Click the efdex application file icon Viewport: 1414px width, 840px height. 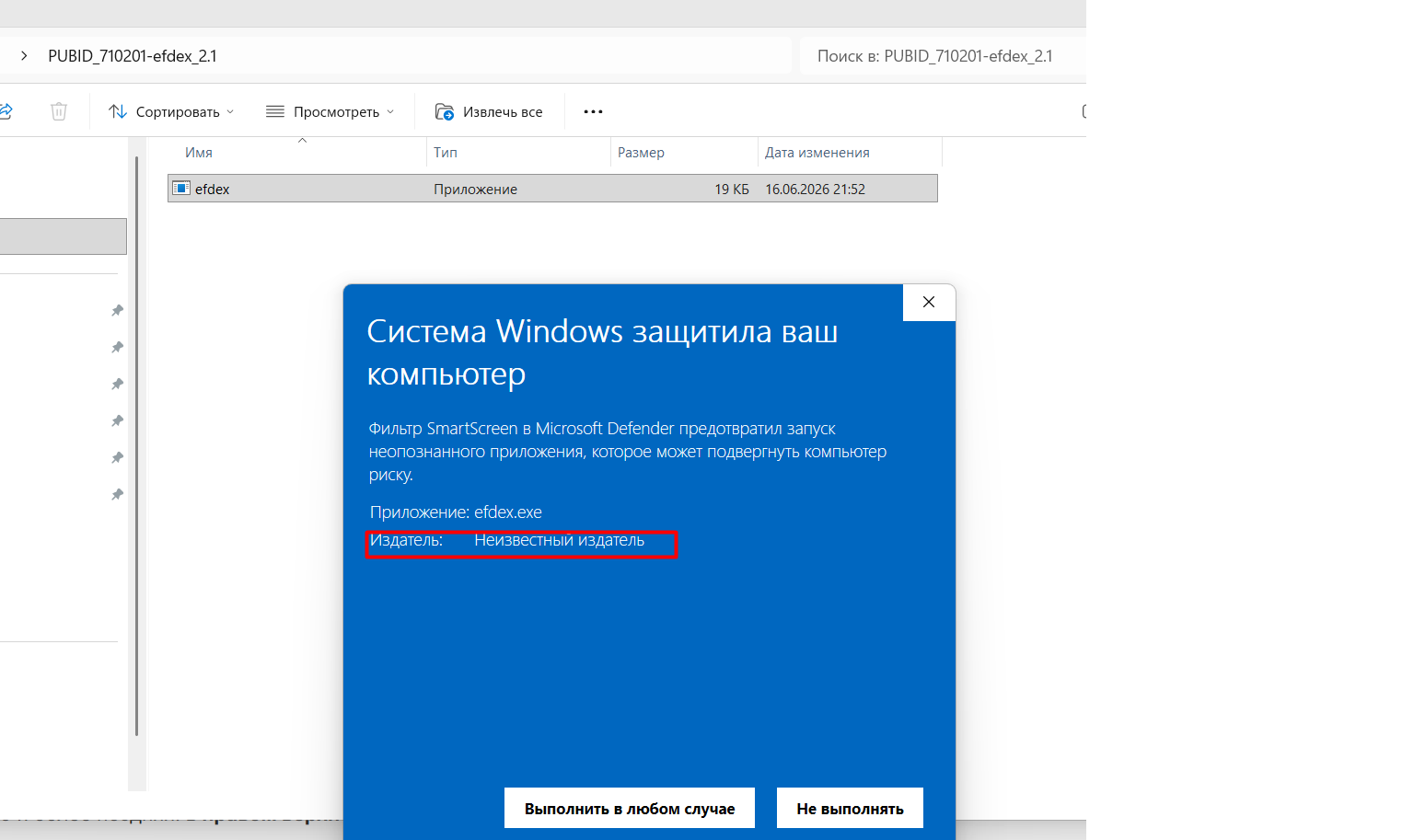click(x=181, y=189)
